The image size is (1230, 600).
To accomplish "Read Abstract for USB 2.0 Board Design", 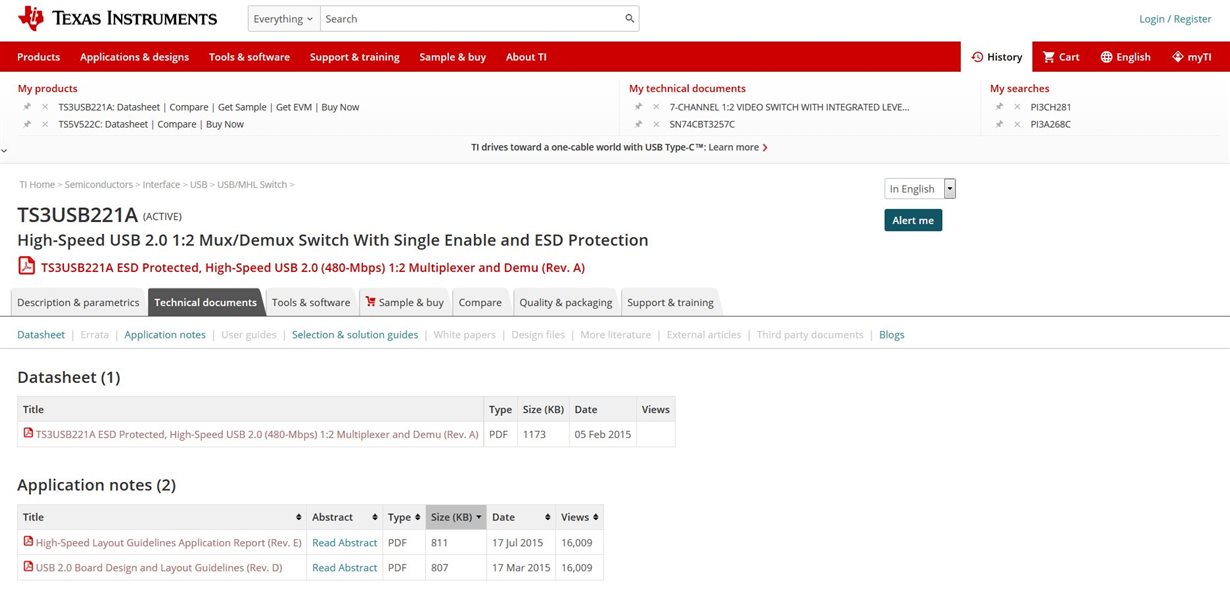I will point(345,567).
